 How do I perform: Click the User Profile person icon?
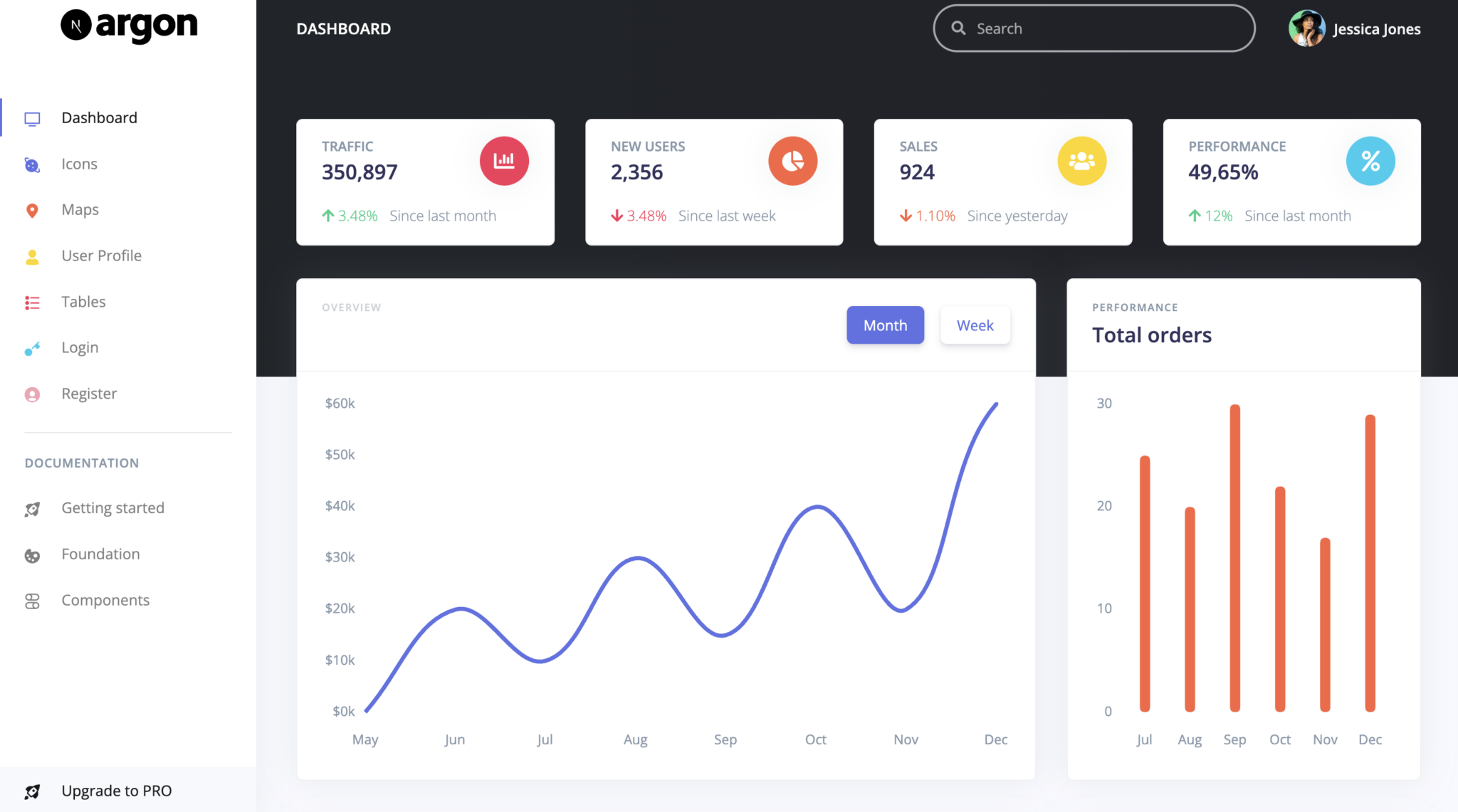[x=32, y=255]
